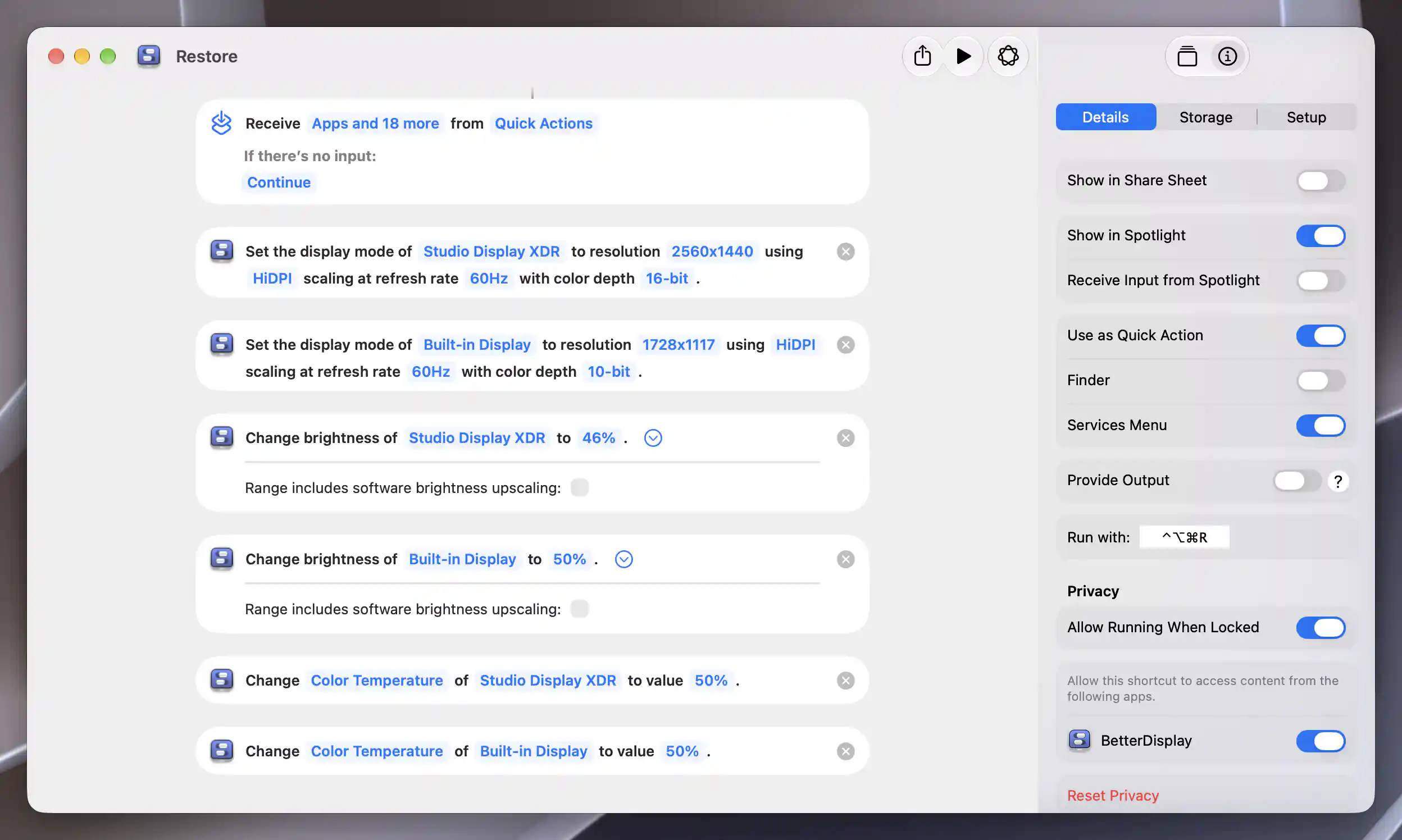Delete the Built-in Display brightness action
Image resolution: width=1402 pixels, height=840 pixels.
pos(845,559)
